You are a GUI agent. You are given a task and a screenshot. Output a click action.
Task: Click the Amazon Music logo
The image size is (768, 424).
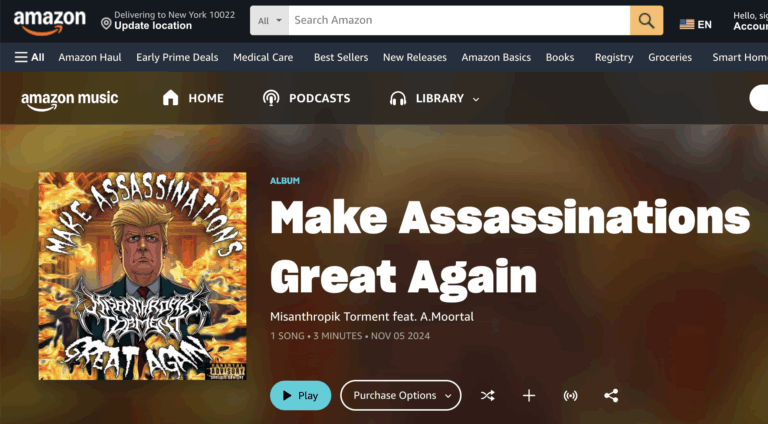(69, 100)
